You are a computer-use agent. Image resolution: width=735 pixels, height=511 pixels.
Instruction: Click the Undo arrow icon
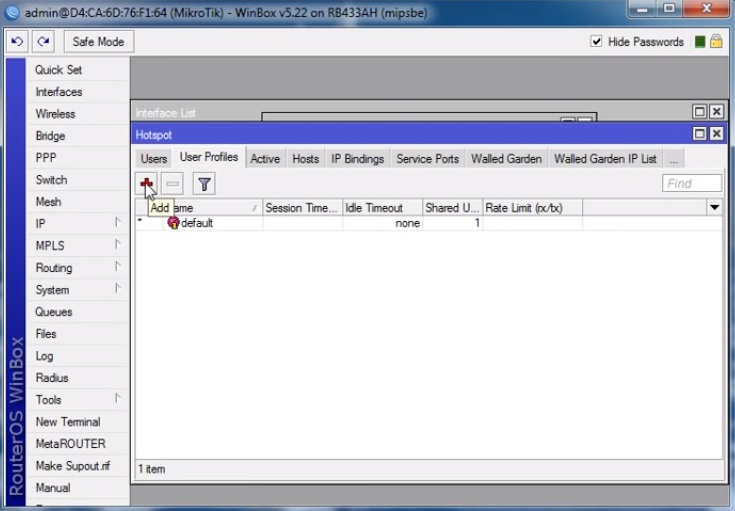pyautogui.click(x=17, y=42)
